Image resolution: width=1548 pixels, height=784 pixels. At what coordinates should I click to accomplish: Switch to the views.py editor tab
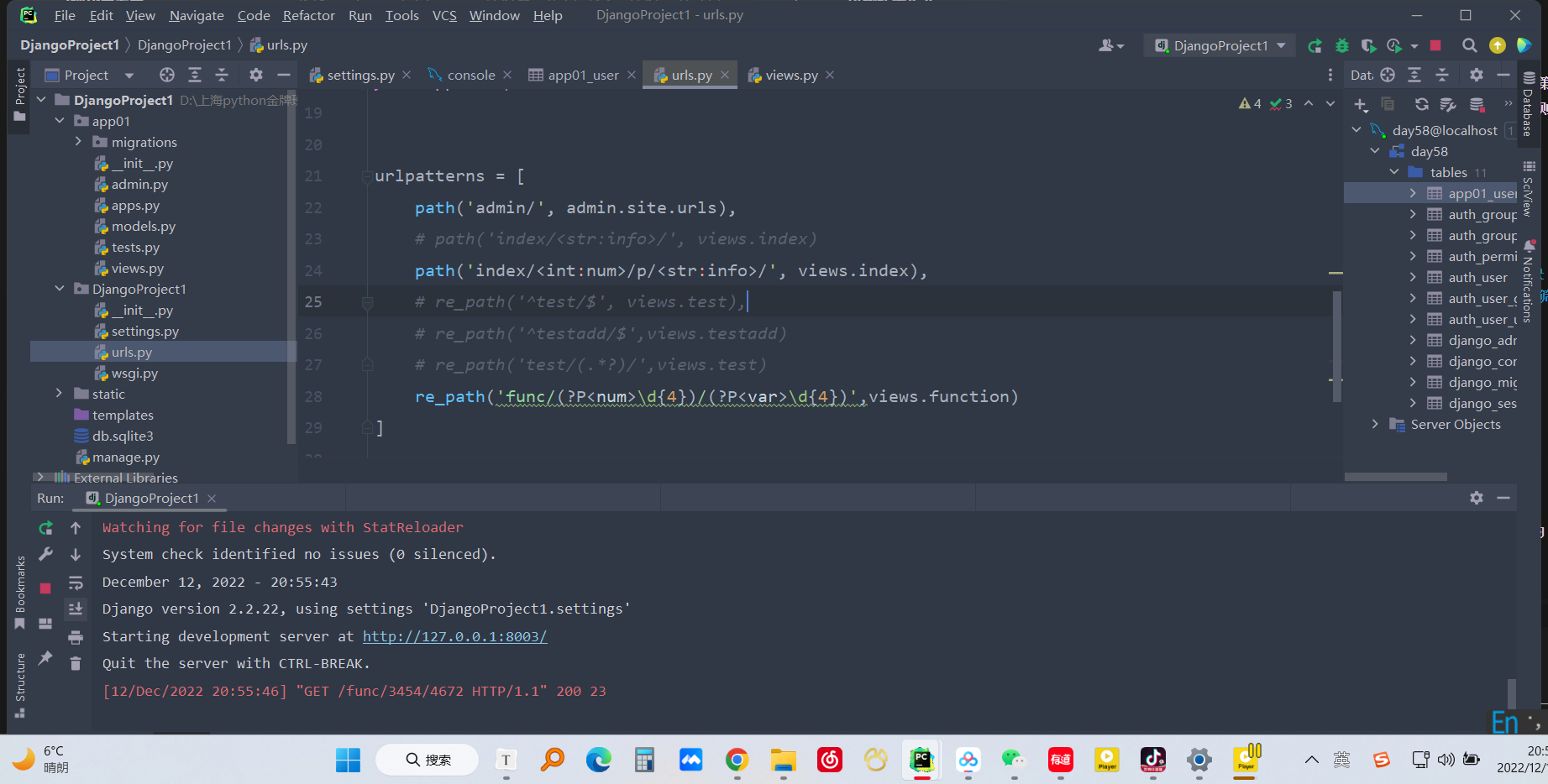(x=790, y=75)
